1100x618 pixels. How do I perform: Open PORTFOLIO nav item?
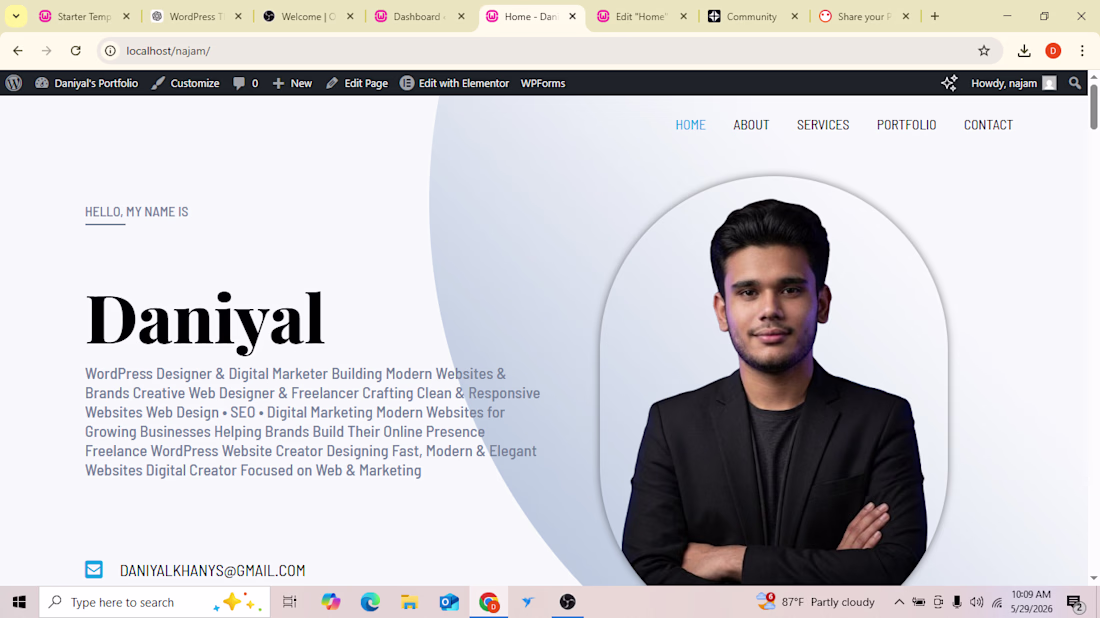coord(906,125)
